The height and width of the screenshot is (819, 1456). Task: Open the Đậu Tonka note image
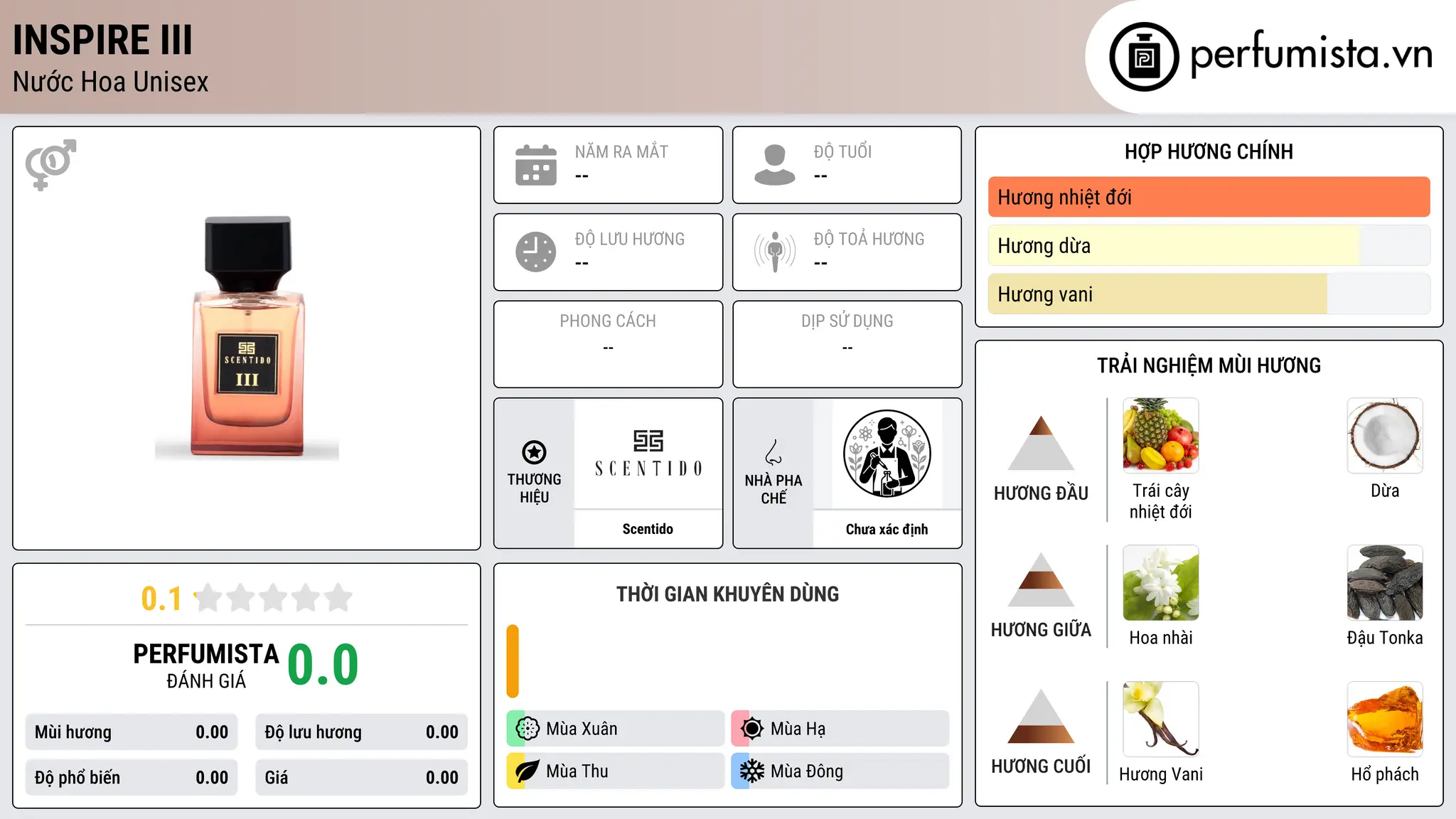tap(1385, 583)
